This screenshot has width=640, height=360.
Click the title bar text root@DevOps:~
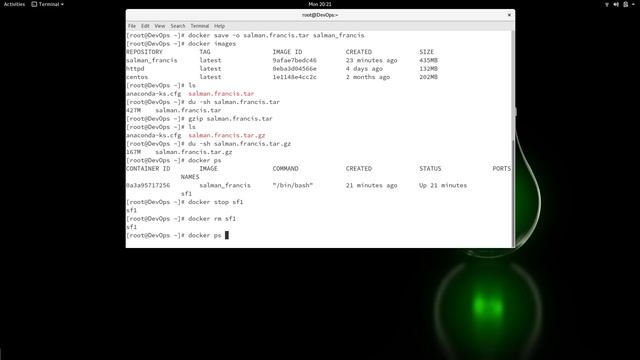[x=320, y=15]
